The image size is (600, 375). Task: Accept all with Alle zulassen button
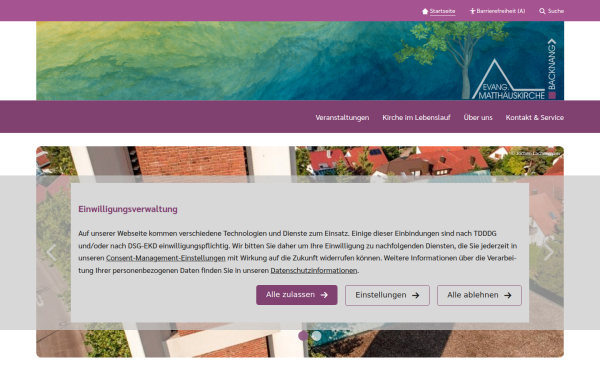click(x=297, y=295)
